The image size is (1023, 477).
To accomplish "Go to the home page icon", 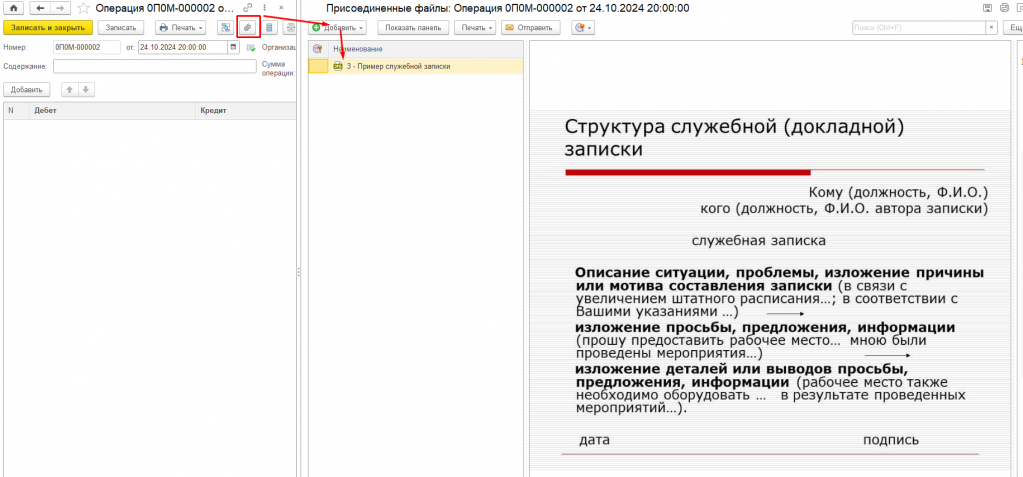I will pyautogui.click(x=14, y=8).
